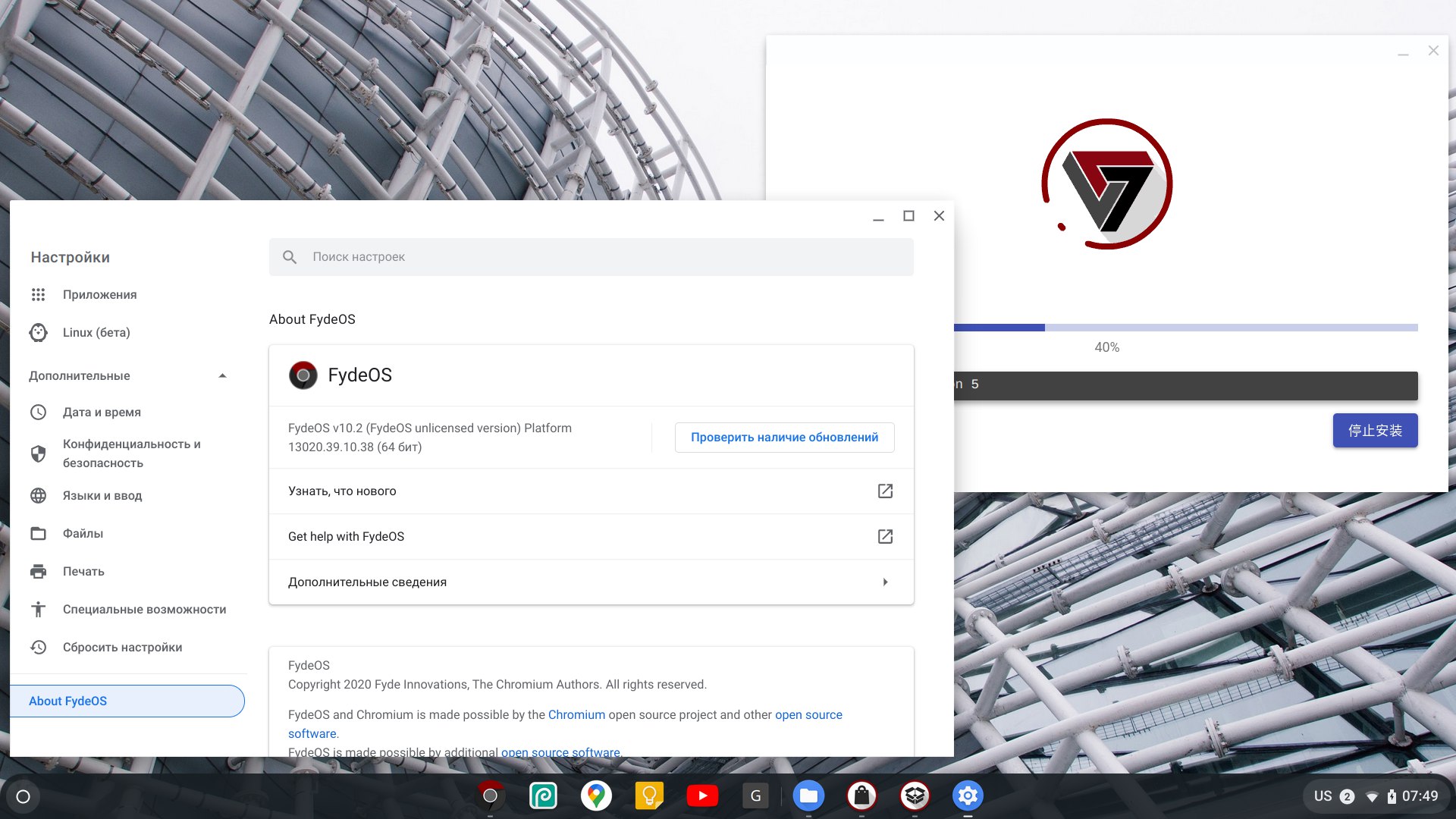Open the Settings gear on shelf

tap(968, 795)
